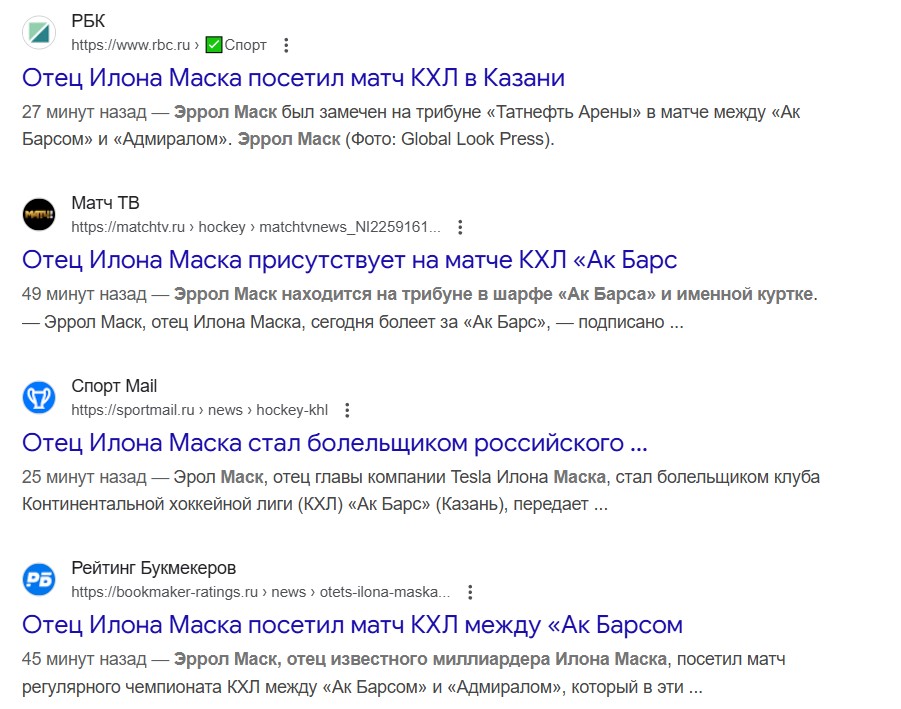Select the "Спорт Mail" source name
901x709 pixels.
tap(114, 387)
